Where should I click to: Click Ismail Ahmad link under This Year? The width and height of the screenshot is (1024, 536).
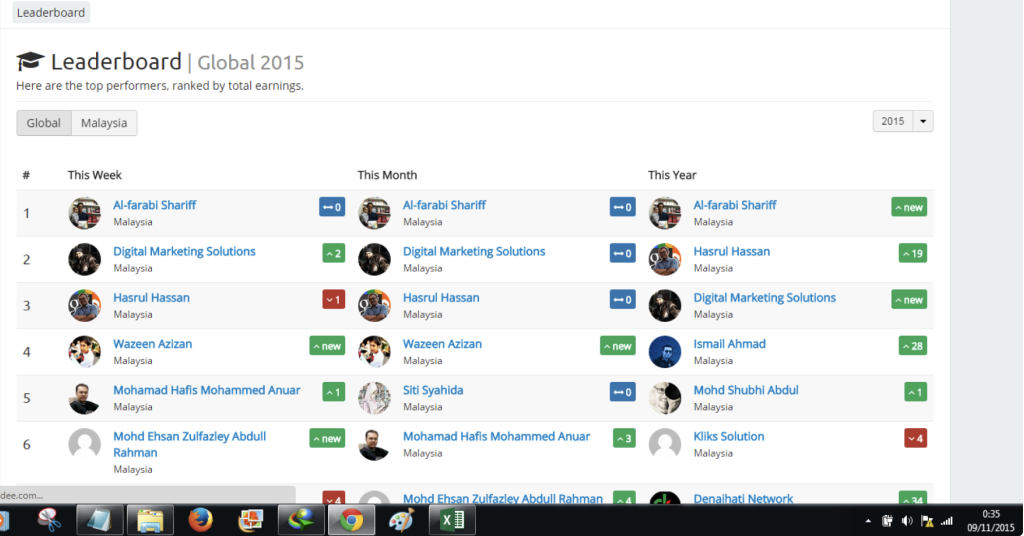[729, 344]
